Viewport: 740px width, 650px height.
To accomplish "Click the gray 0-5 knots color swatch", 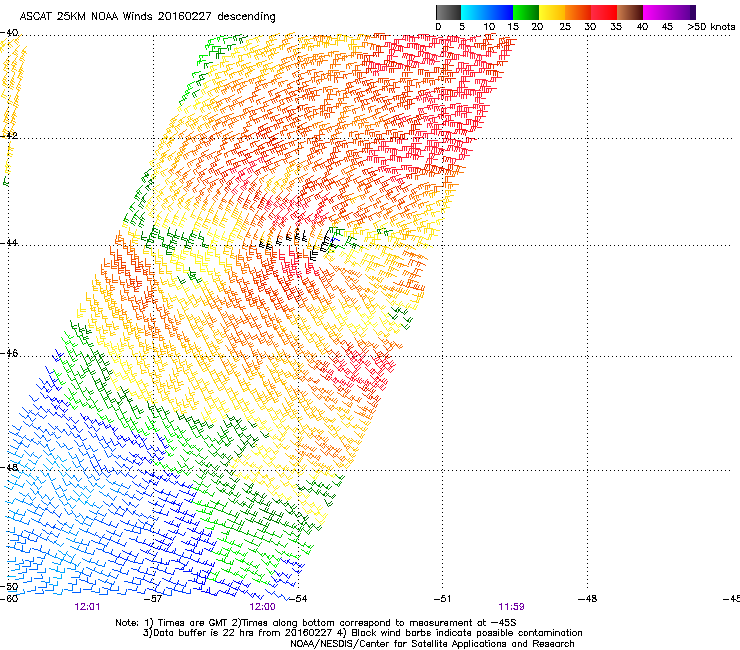I will 448,12.
